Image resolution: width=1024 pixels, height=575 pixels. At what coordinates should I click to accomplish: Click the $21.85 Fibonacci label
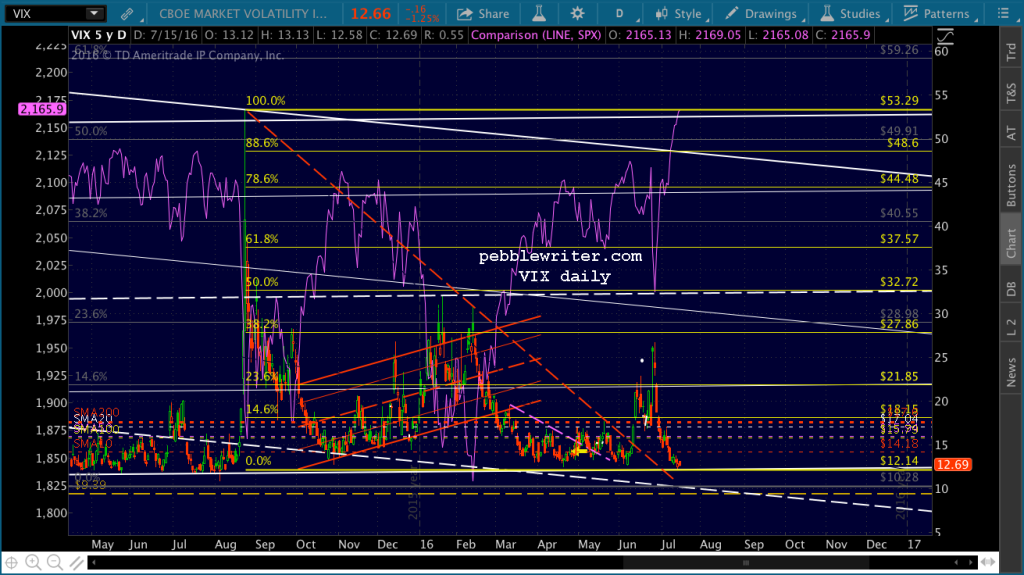tap(899, 376)
